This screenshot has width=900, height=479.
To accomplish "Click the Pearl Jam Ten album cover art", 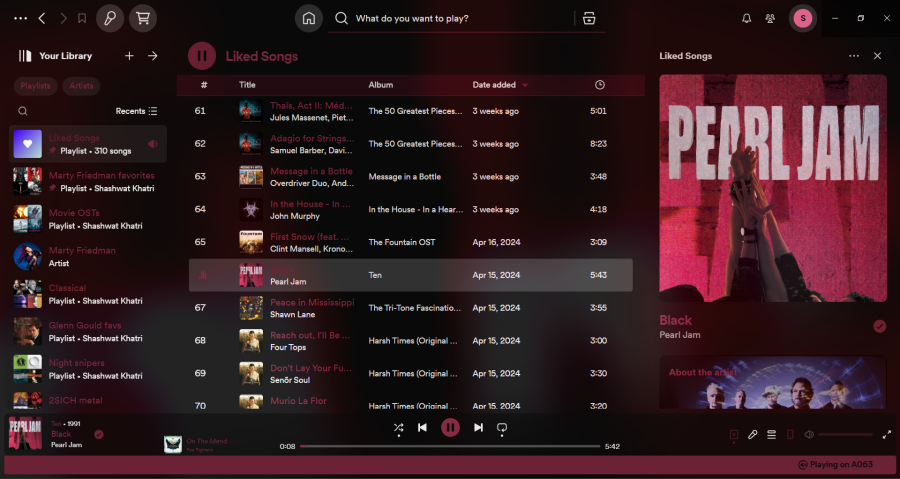I will pyautogui.click(x=773, y=188).
